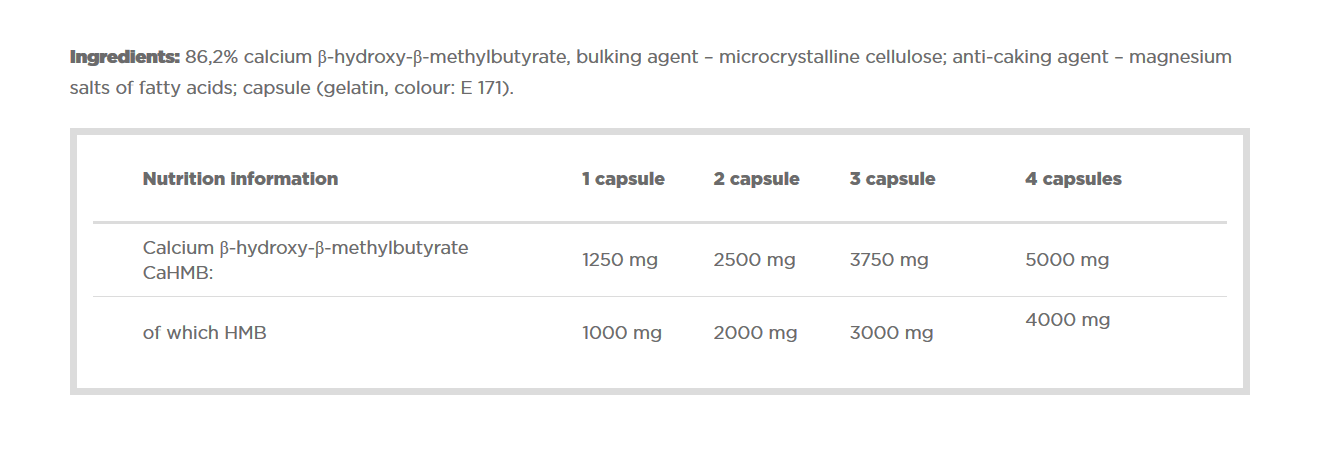Image resolution: width=1337 pixels, height=466 pixels.
Task: Click the 1 capsule column header
Action: [x=623, y=179]
